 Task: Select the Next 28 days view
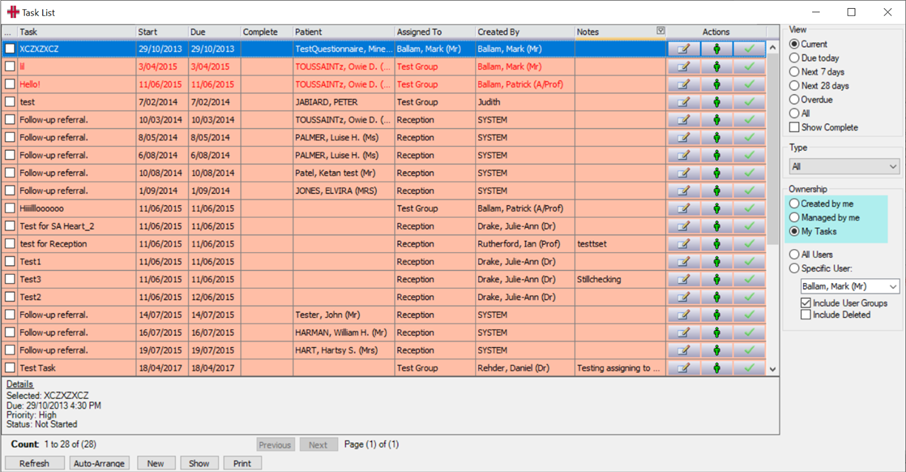[794, 86]
